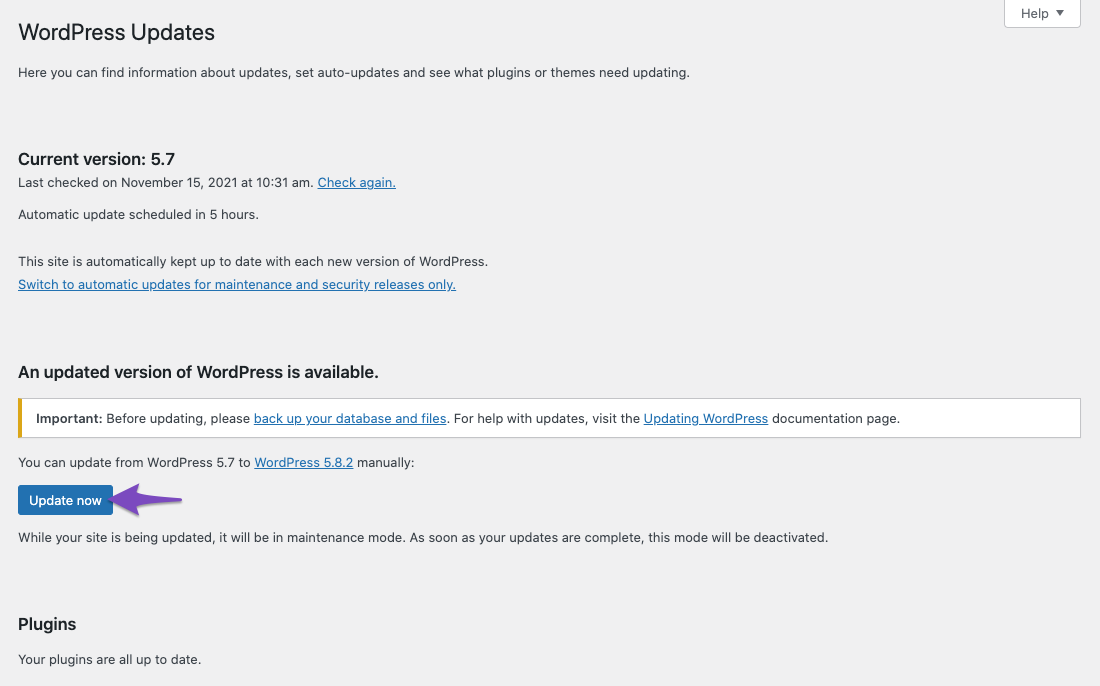Click the "Current version: 5.7" heading
This screenshot has height=686, width=1100.
pyautogui.click(x=97, y=159)
